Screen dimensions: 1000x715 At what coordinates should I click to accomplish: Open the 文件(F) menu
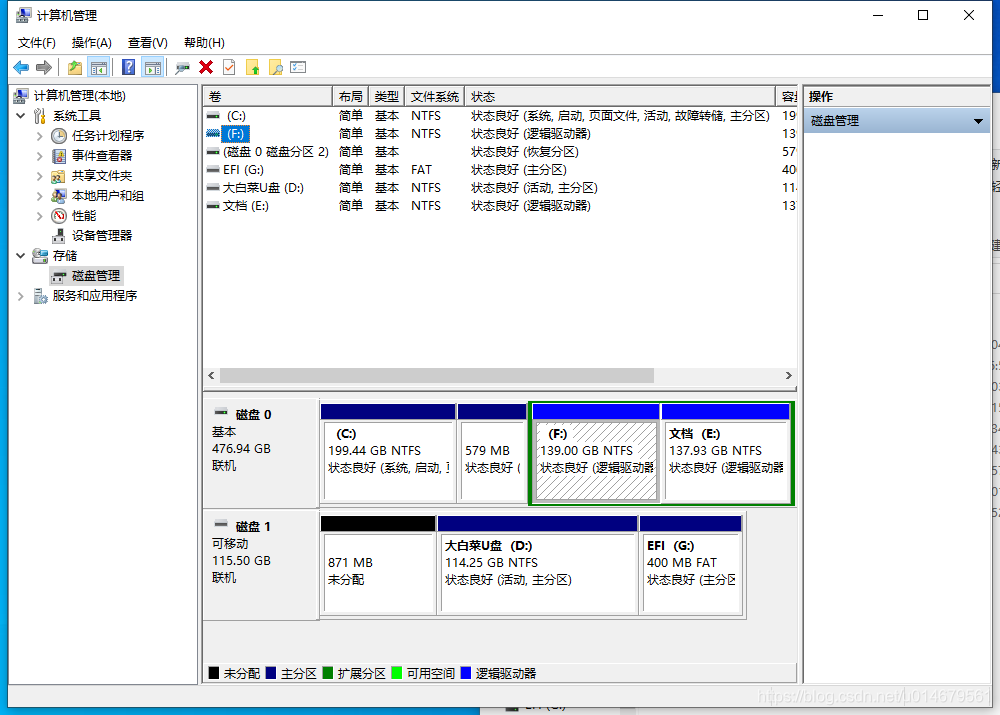tap(36, 43)
